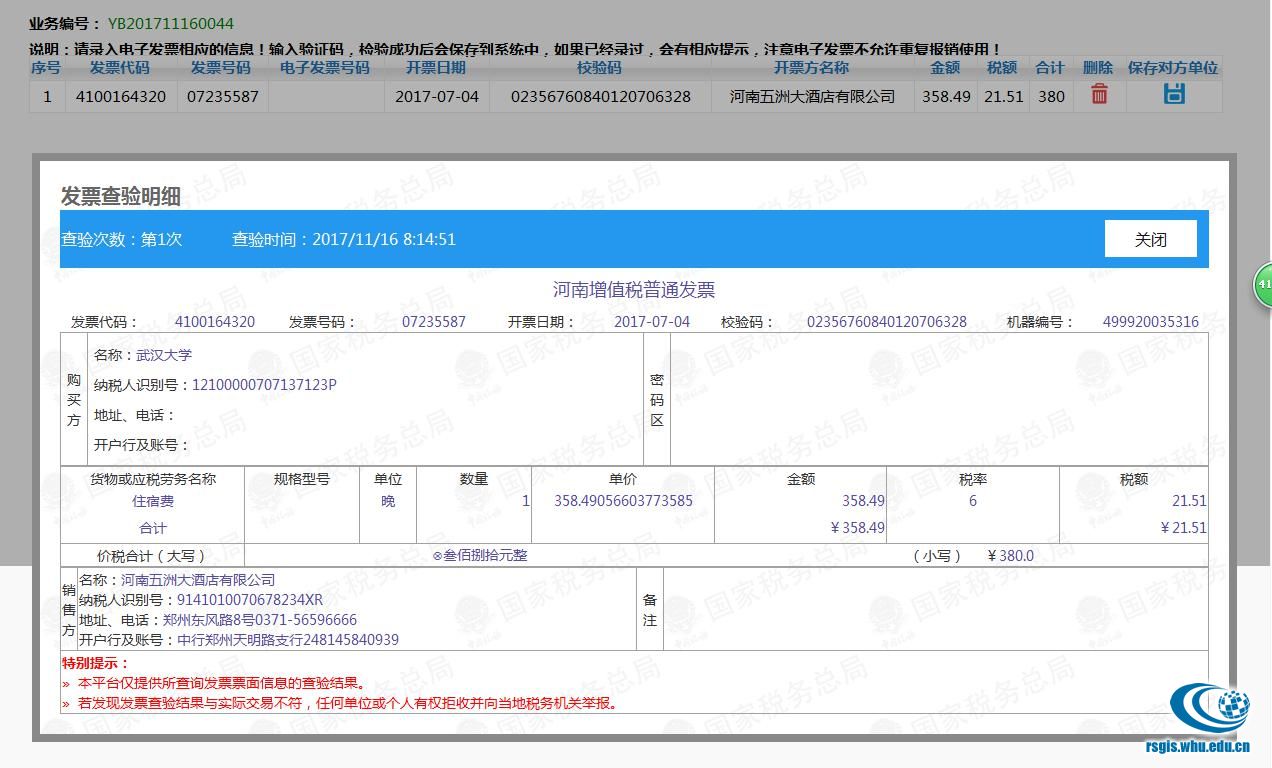Click the verification time 2017/11/16 8:14:51
This screenshot has height=768, width=1272.
pyautogui.click(x=384, y=239)
